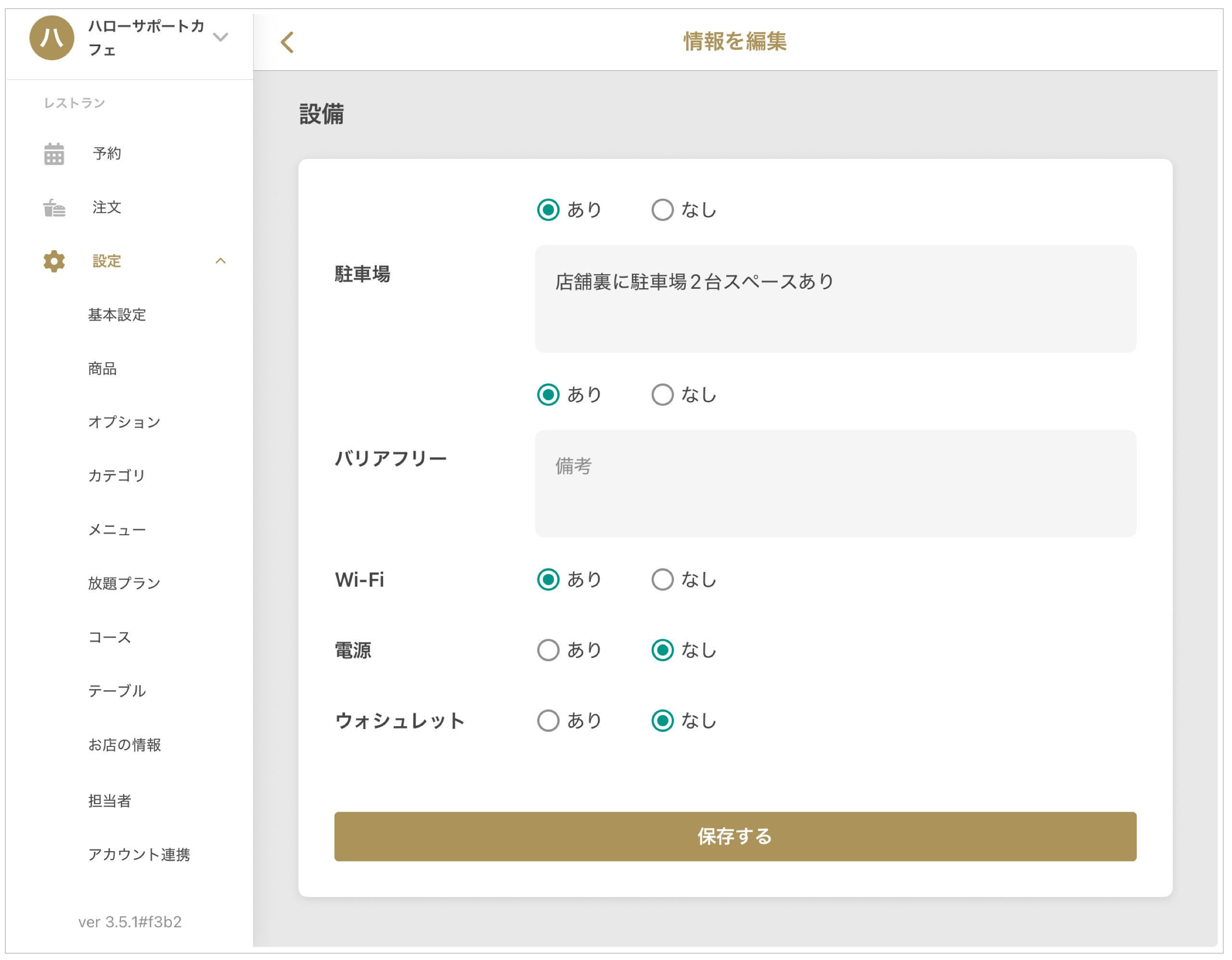Click the calendar icon for reservations
Image resolution: width=1232 pixels, height=960 pixels.
[x=54, y=154]
